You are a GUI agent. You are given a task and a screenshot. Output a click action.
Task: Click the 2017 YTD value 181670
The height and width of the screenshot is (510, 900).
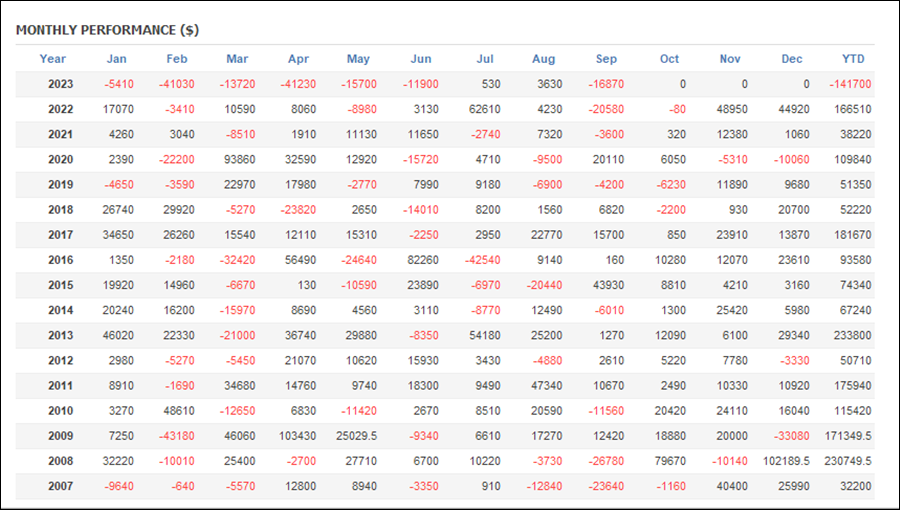tap(853, 235)
